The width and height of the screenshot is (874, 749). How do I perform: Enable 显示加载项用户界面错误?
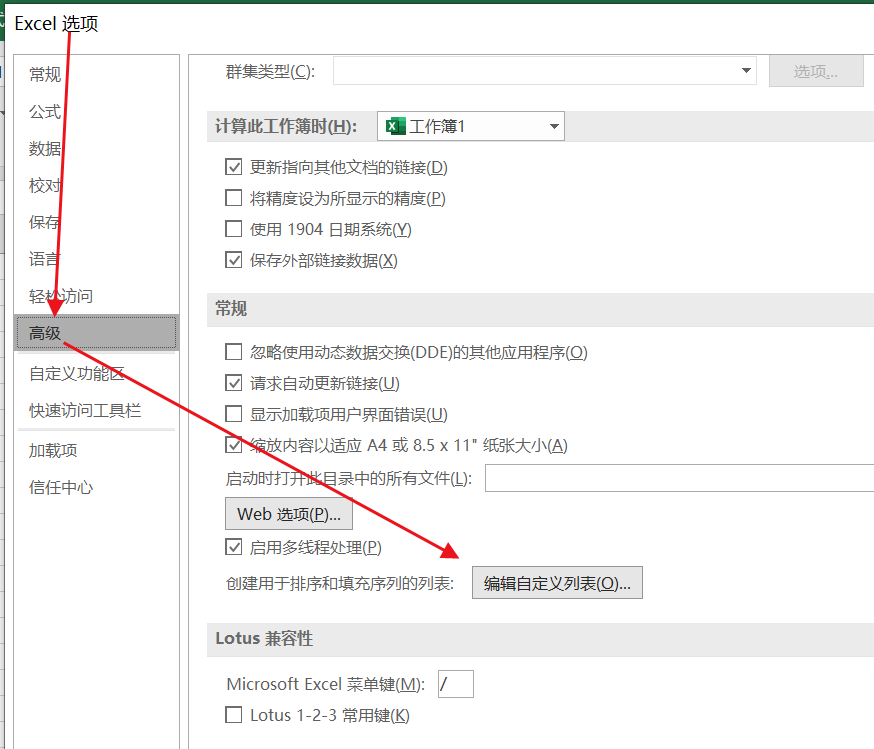point(233,413)
